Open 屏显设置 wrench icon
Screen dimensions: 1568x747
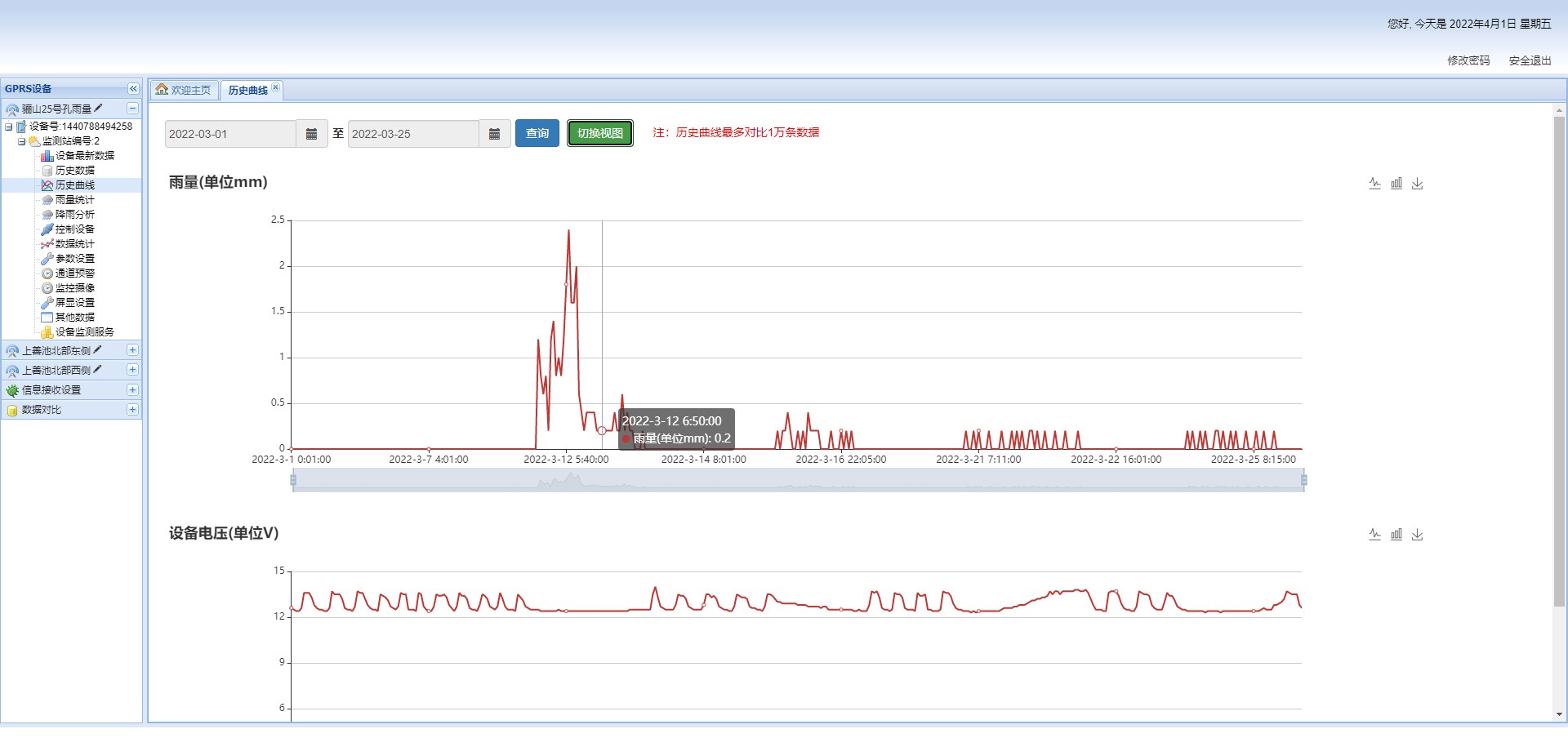click(x=47, y=303)
